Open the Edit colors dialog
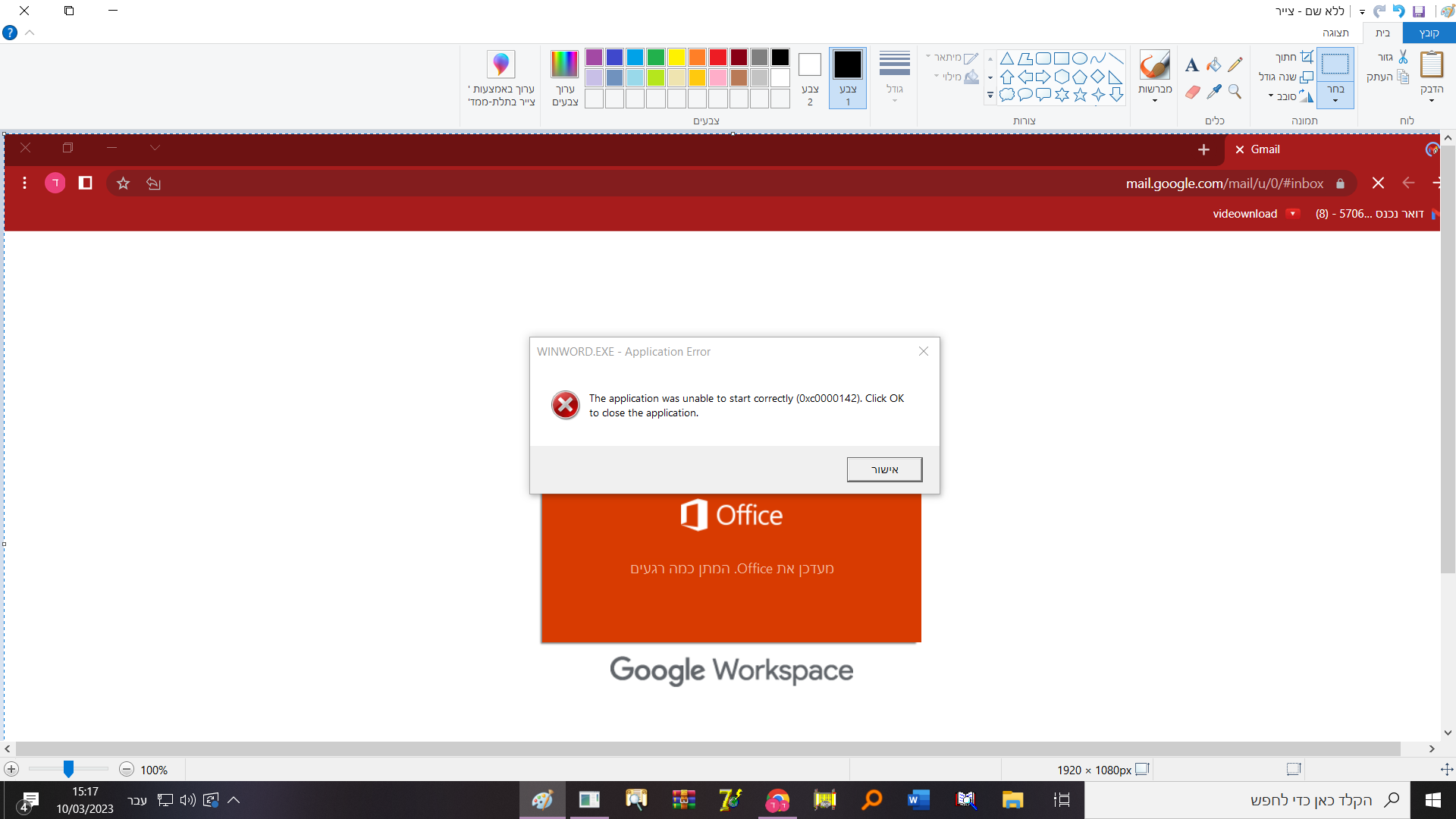 point(565,78)
